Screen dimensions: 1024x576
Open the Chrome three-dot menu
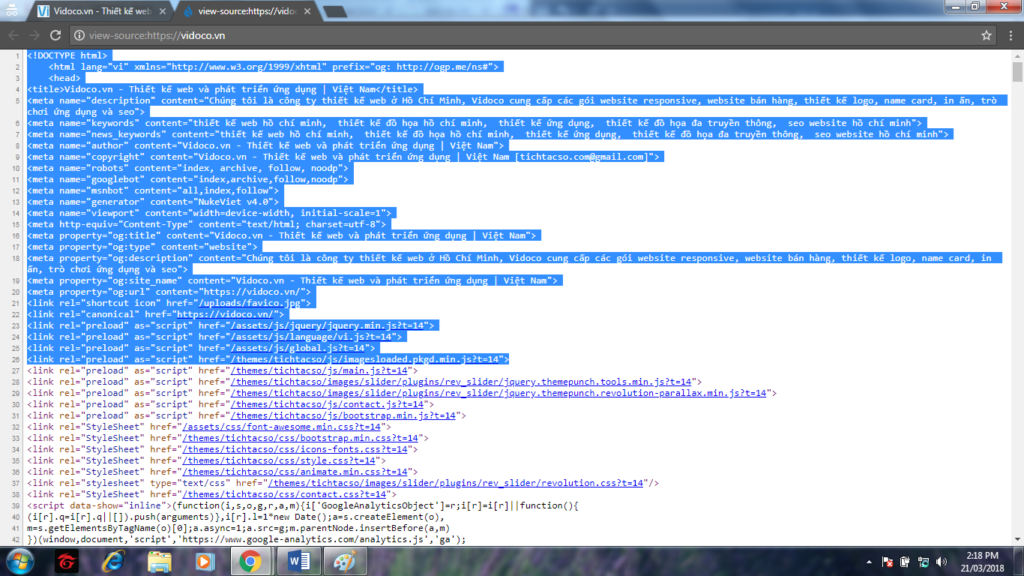pos(1009,35)
